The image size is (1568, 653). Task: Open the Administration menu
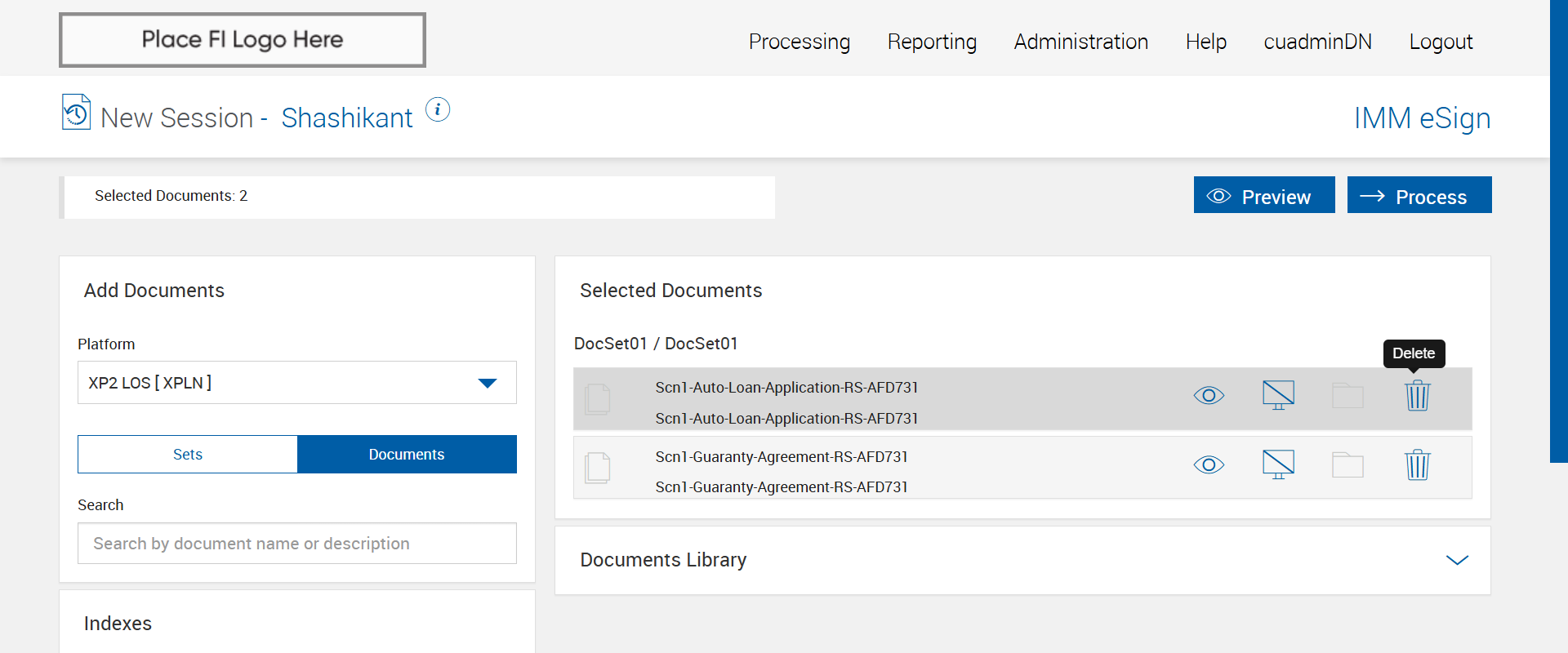[1080, 42]
